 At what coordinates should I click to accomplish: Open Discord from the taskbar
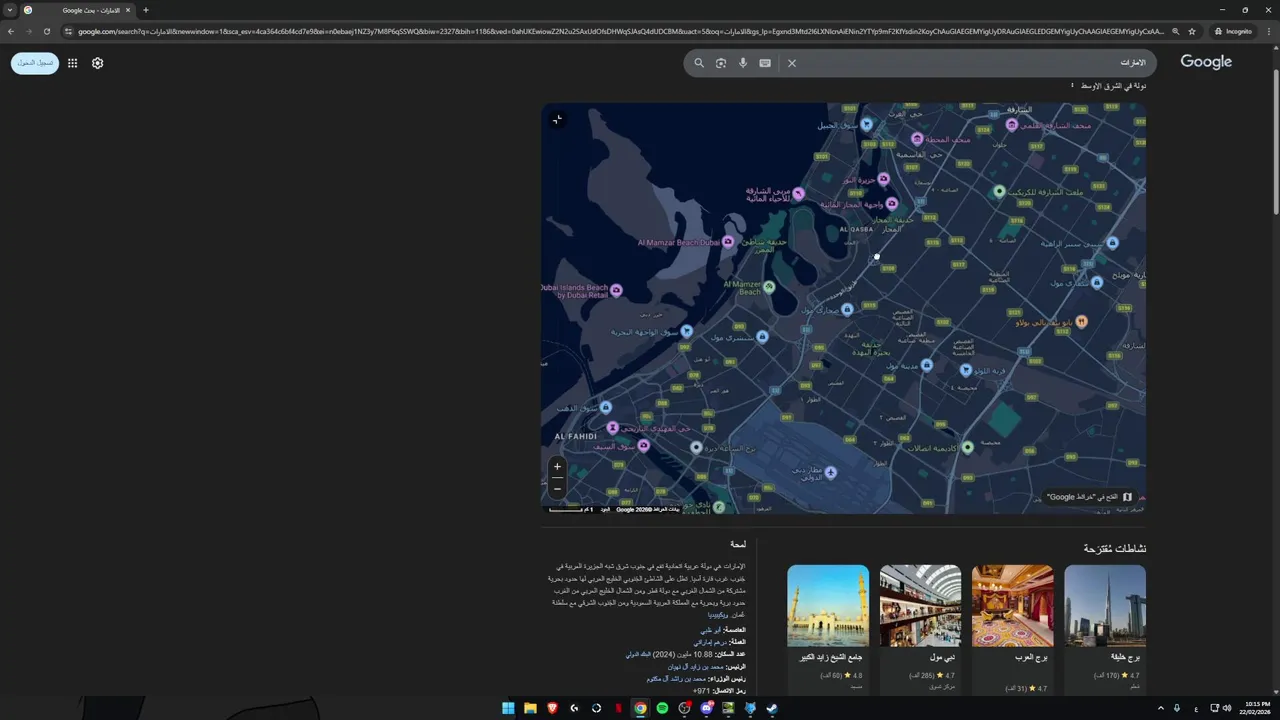(706, 708)
